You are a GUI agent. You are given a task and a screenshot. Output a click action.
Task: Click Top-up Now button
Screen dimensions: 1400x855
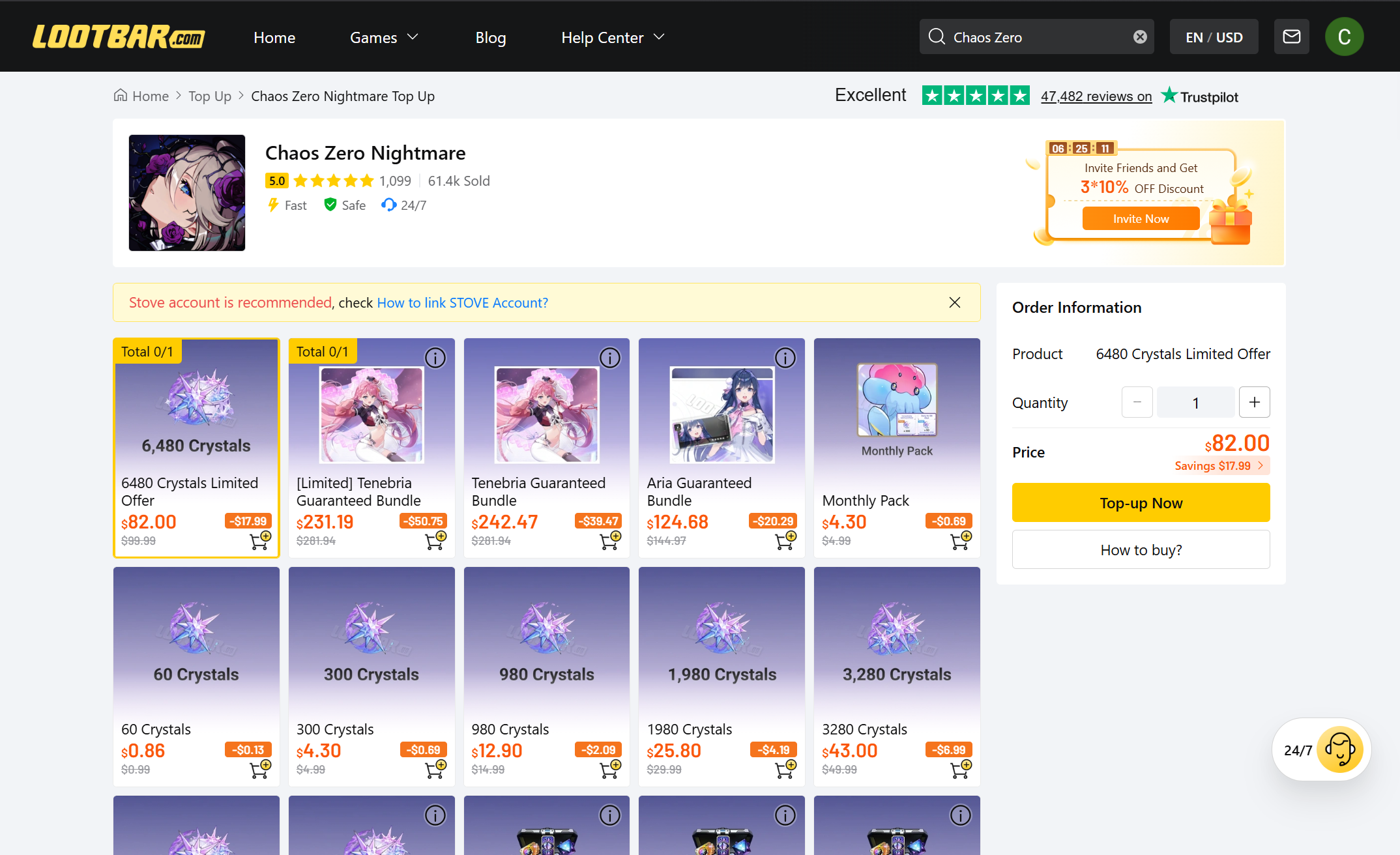pyautogui.click(x=1141, y=502)
